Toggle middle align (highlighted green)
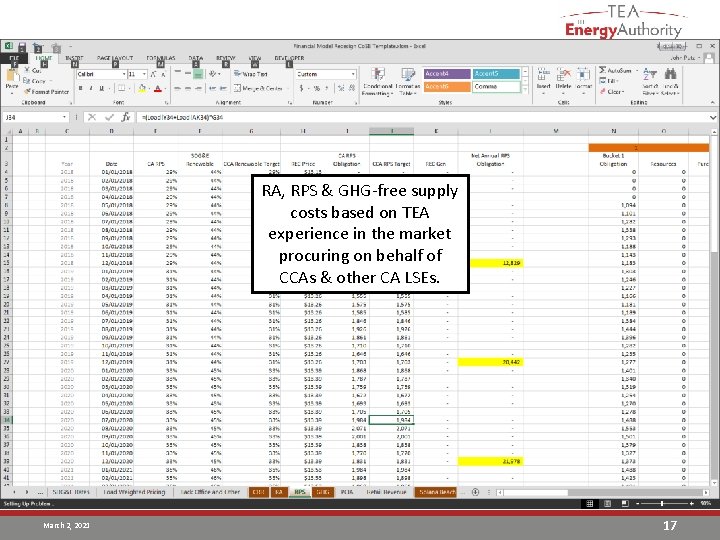 click(198, 73)
